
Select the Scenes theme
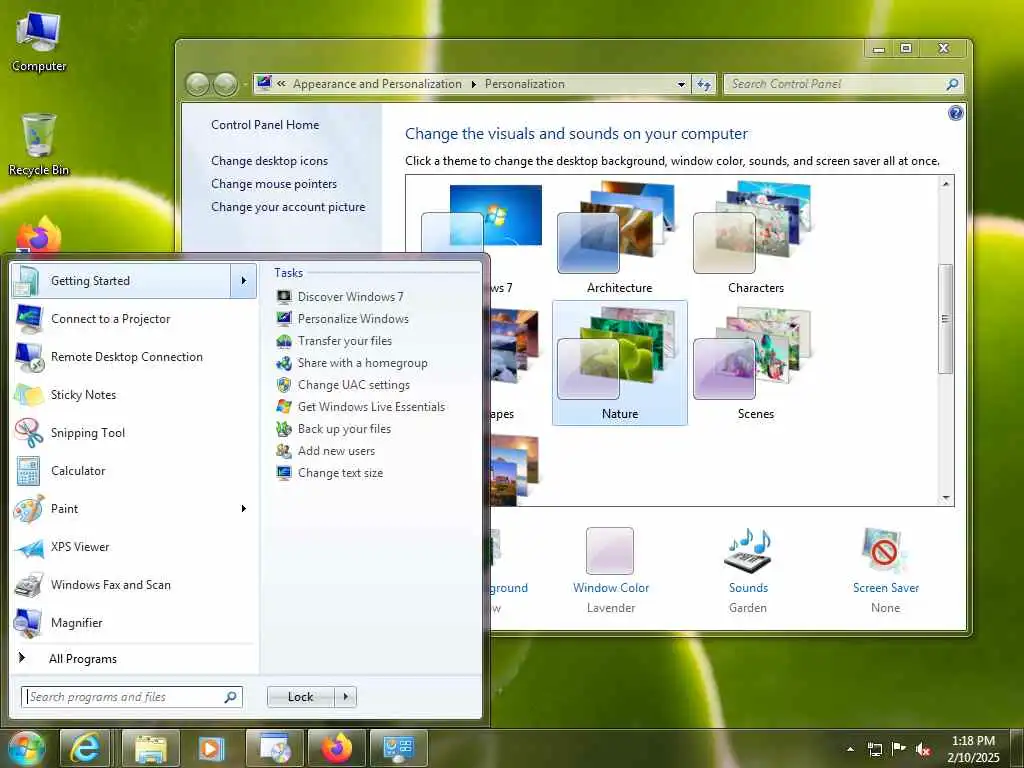[756, 364]
